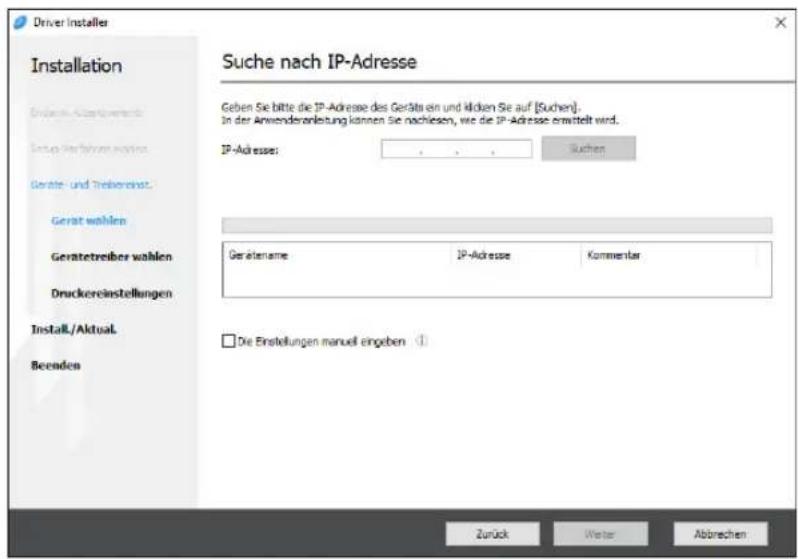798x559 pixels.
Task: Cancel installation with Abbrechen
Action: point(720,534)
